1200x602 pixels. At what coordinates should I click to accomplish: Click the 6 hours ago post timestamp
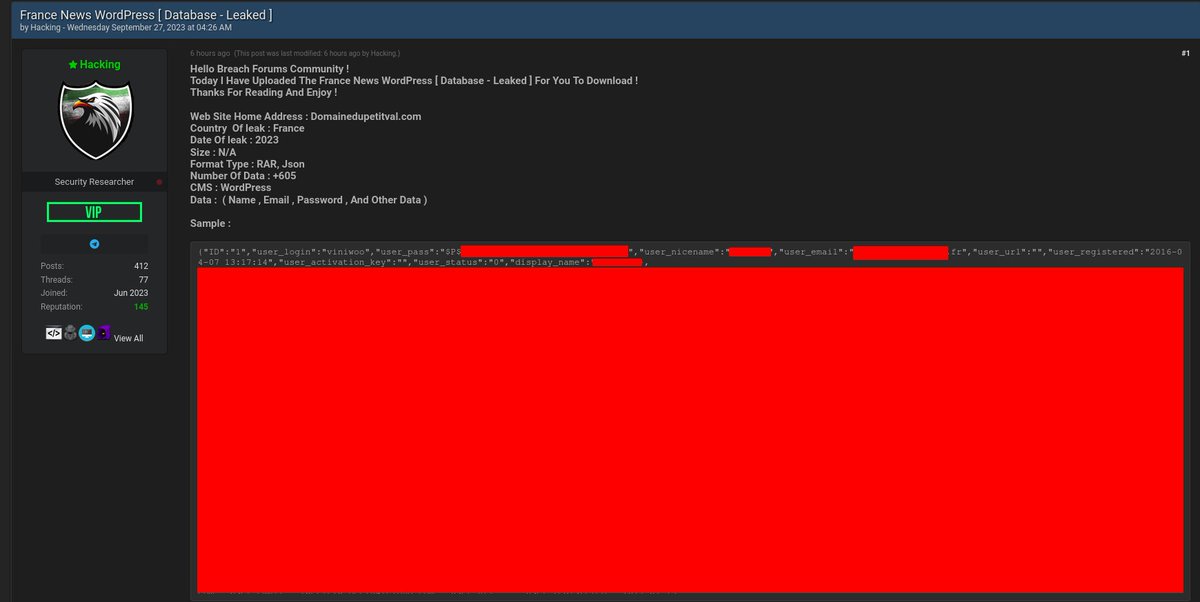[x=210, y=52]
